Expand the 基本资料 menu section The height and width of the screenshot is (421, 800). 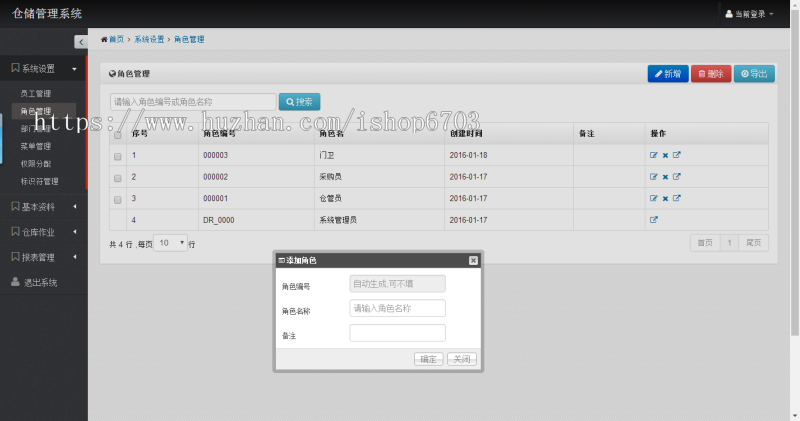coord(43,207)
